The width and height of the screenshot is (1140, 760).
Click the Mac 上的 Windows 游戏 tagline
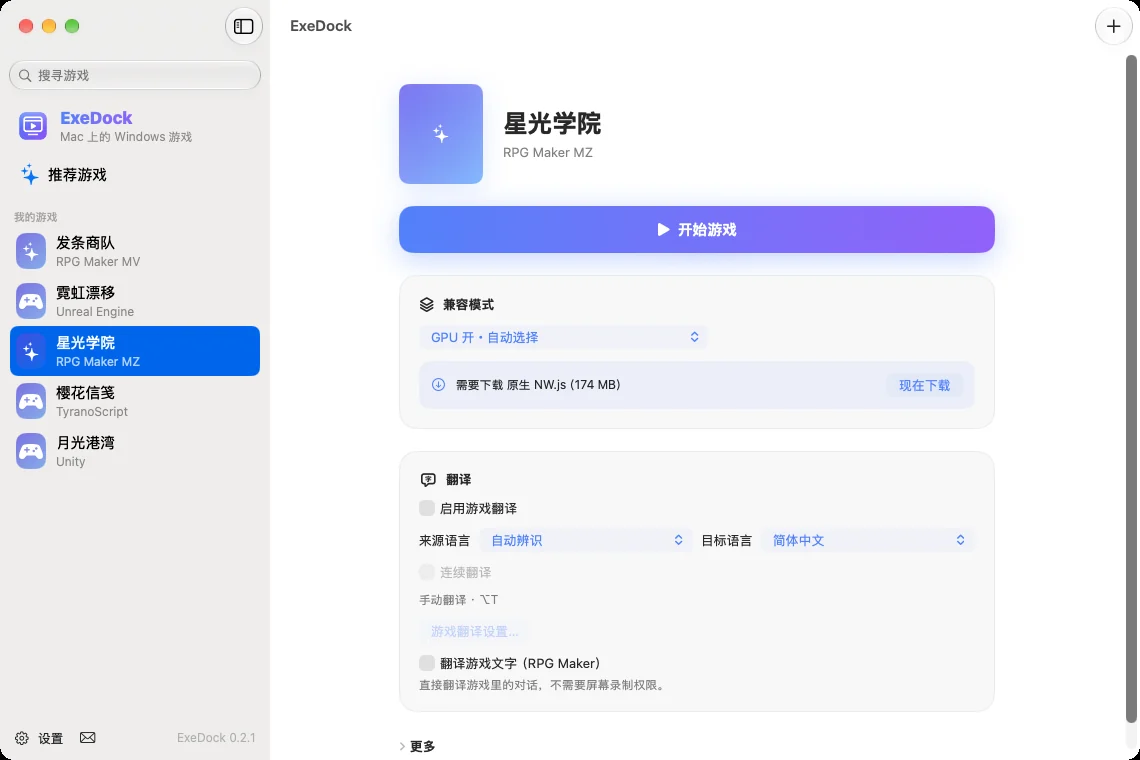[126, 137]
